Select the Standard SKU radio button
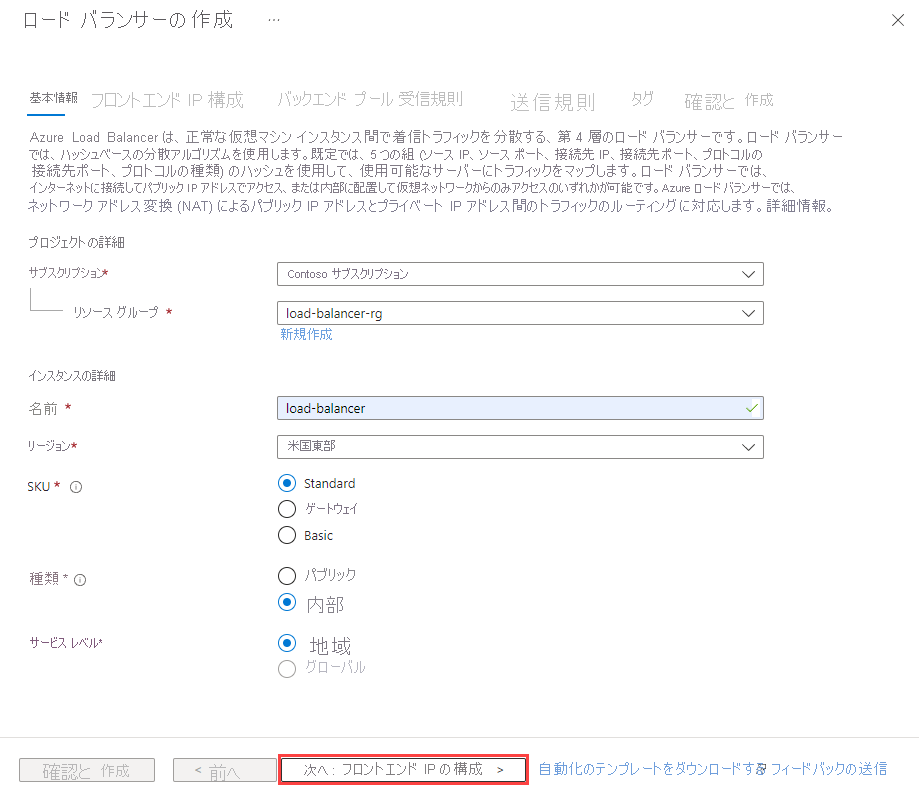Image resolution: width=919 pixels, height=790 pixels. [x=287, y=483]
